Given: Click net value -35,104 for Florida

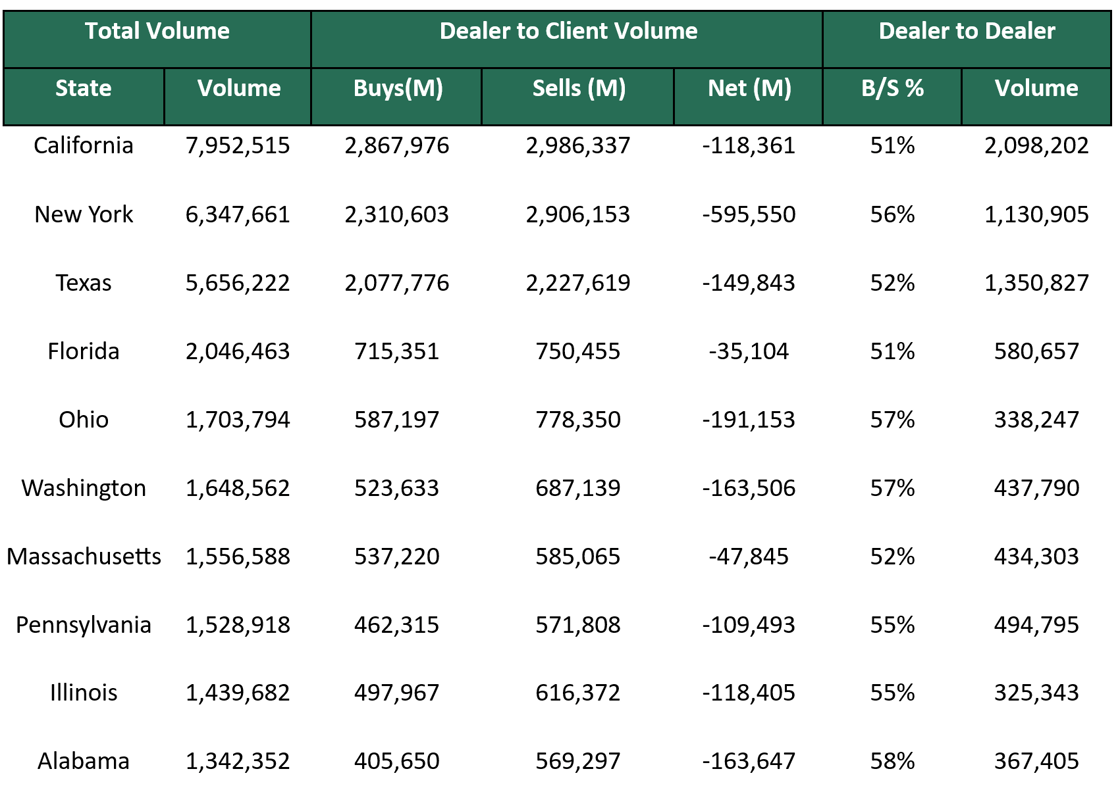Looking at the screenshot, I should (x=749, y=351).
